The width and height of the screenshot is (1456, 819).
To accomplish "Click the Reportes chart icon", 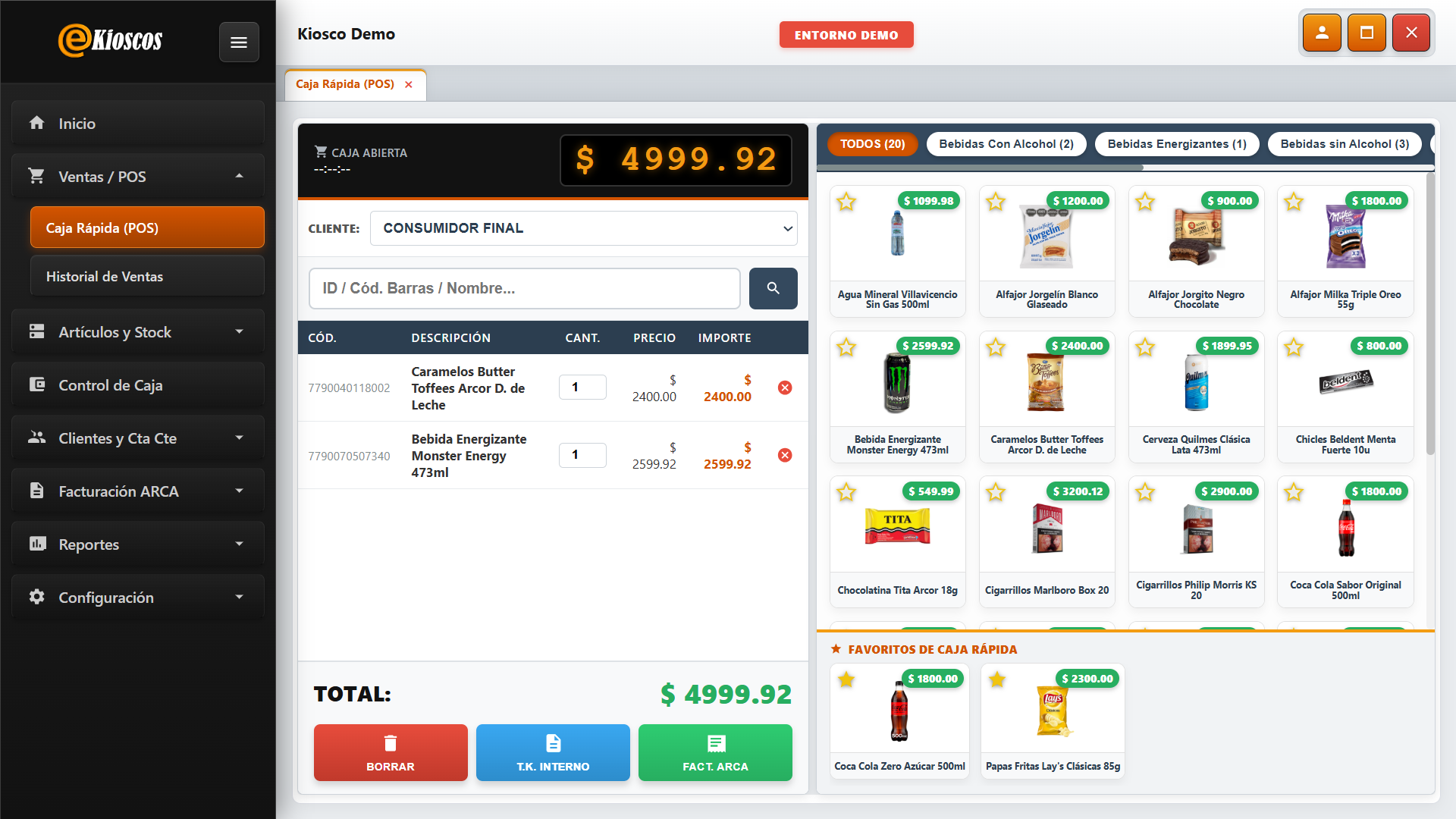I will point(36,544).
